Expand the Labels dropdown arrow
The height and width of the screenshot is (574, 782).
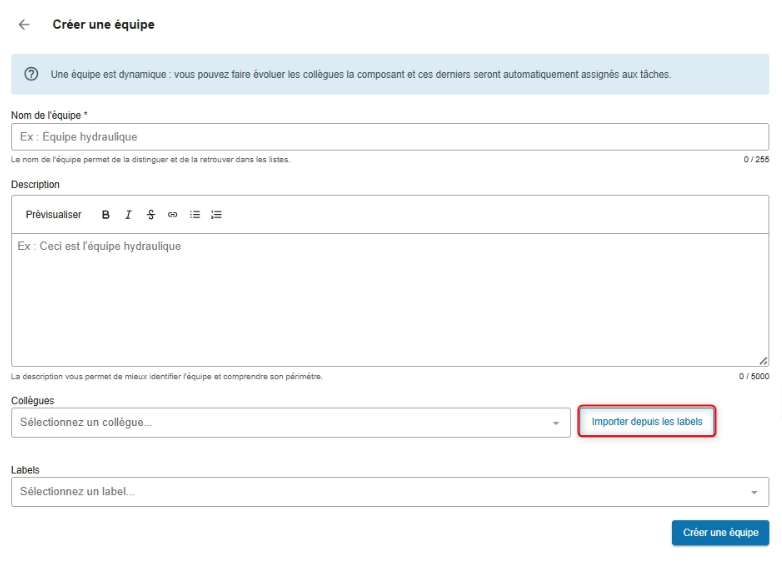(x=754, y=492)
